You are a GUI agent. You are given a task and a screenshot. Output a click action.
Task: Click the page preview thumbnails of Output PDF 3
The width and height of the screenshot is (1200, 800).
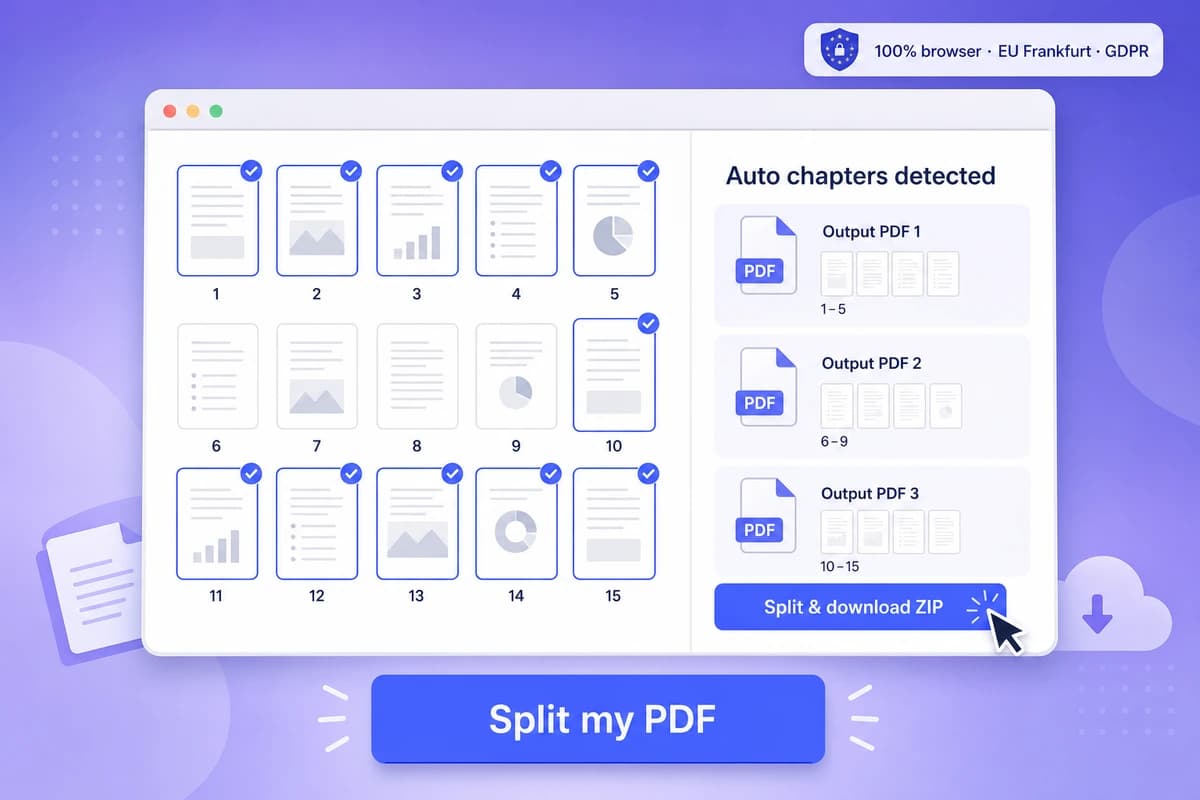coord(890,532)
